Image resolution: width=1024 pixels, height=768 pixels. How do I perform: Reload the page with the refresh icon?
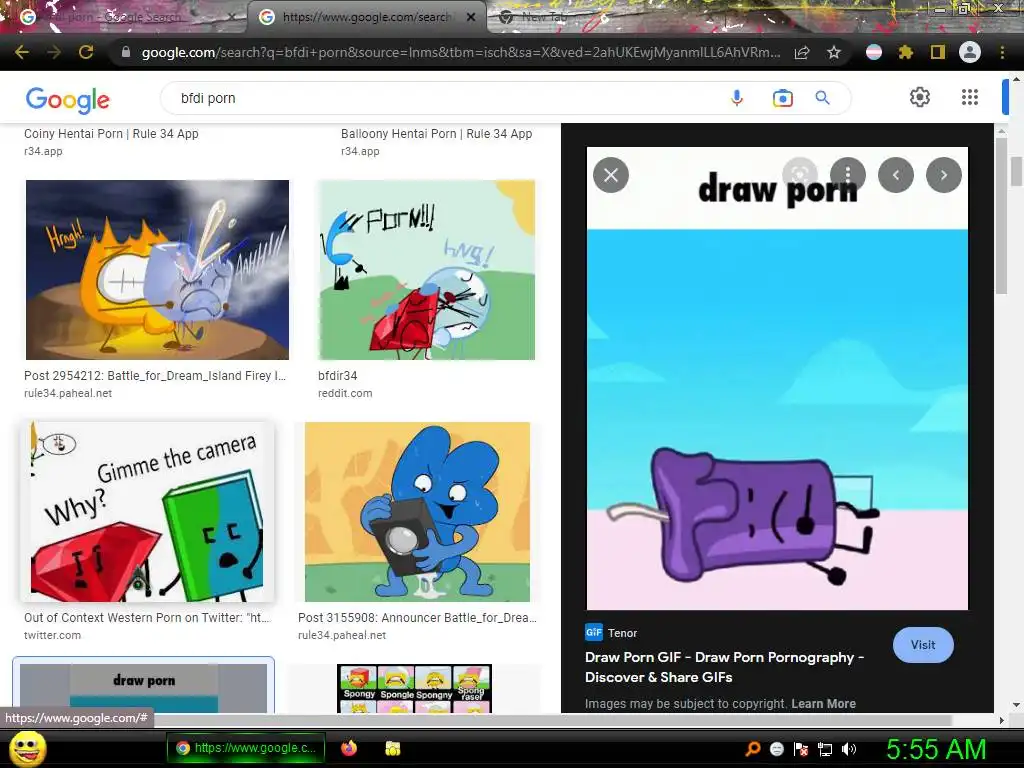click(x=86, y=52)
